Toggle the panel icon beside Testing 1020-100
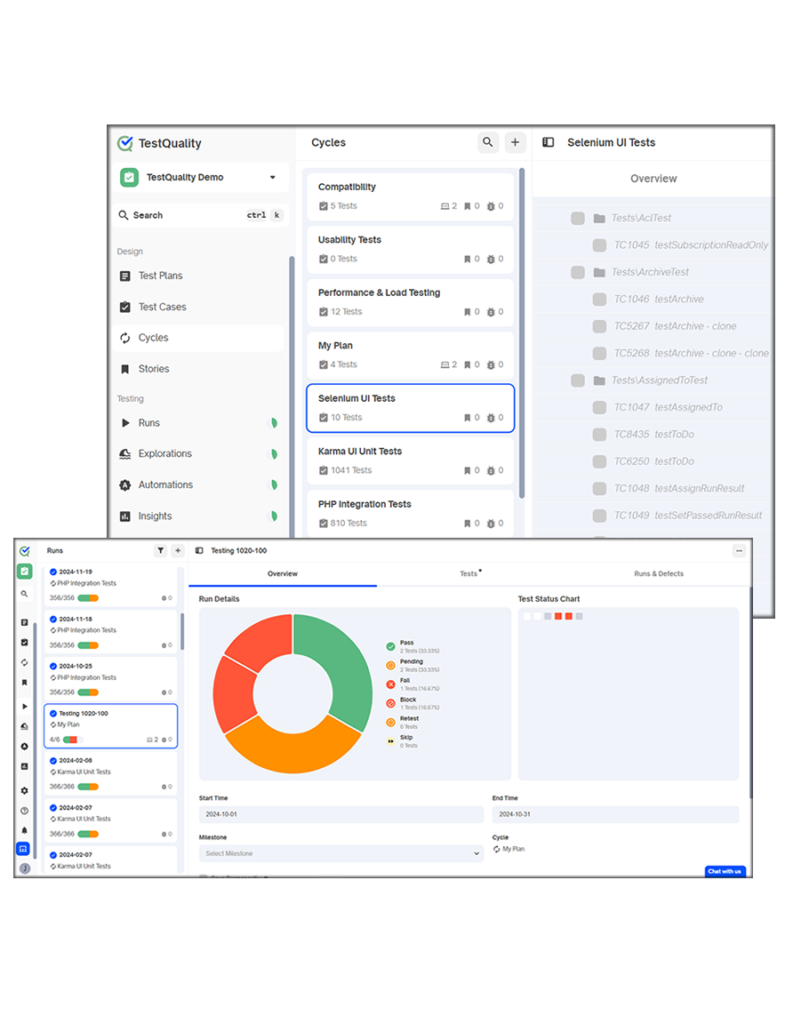This screenshot has width=793, height=1024. pyautogui.click(x=199, y=551)
